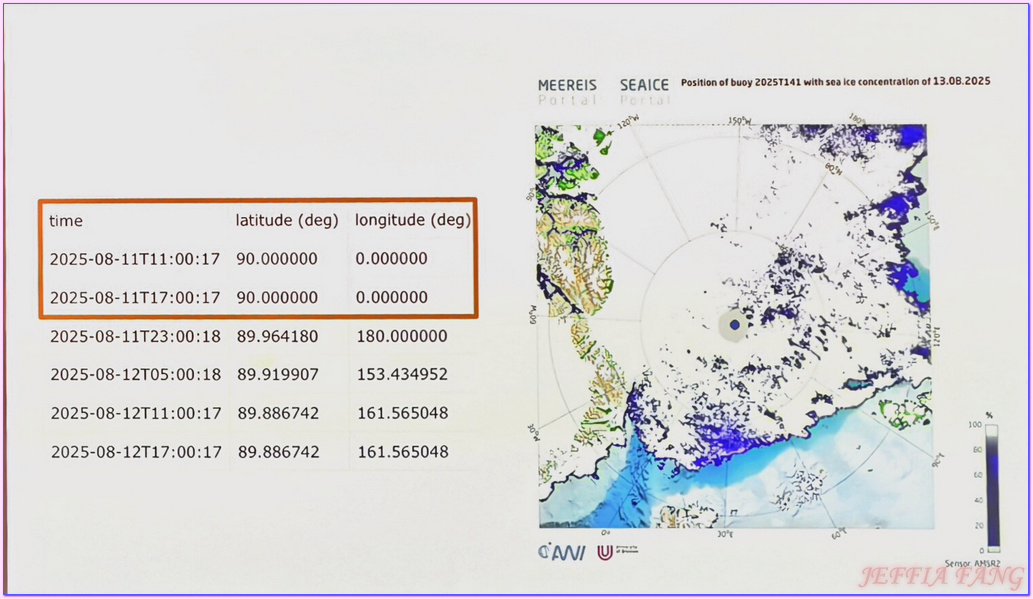Screen dimensions: 1033x599
Task: Click timestamp 2025-08-11T11:00:17
Action: click(135, 259)
